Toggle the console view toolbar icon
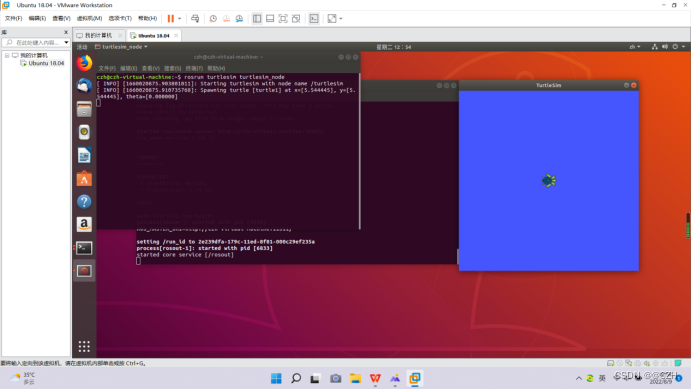This screenshot has height=389, width=692. [314, 19]
